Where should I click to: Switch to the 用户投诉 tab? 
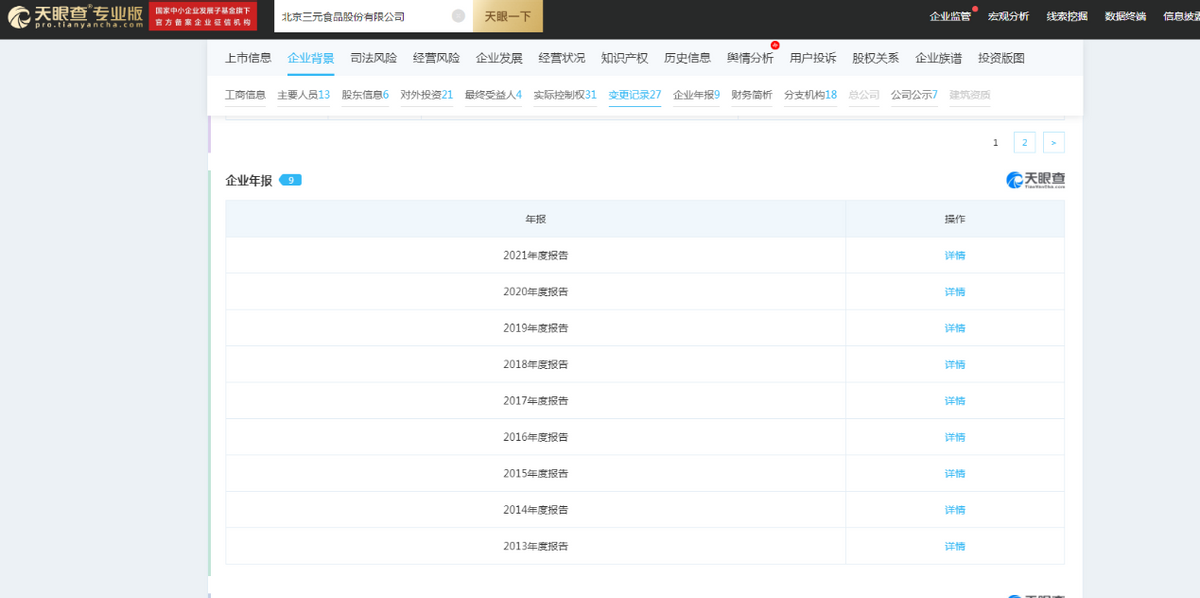pyautogui.click(x=813, y=58)
